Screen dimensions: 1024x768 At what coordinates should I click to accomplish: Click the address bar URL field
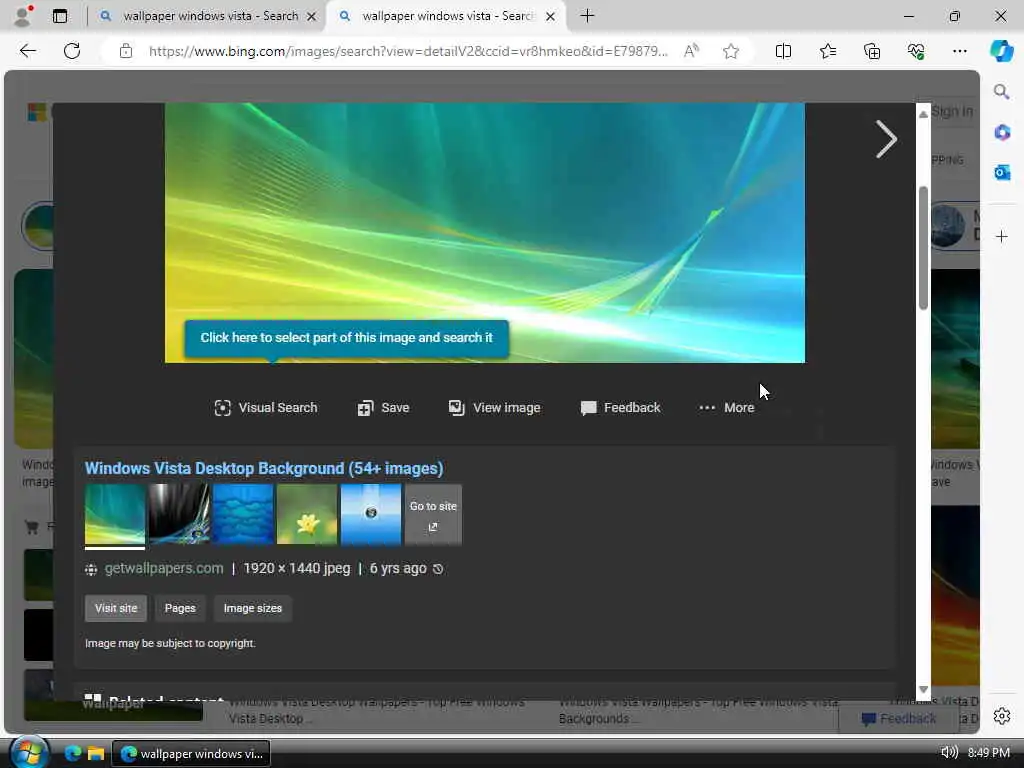408,51
